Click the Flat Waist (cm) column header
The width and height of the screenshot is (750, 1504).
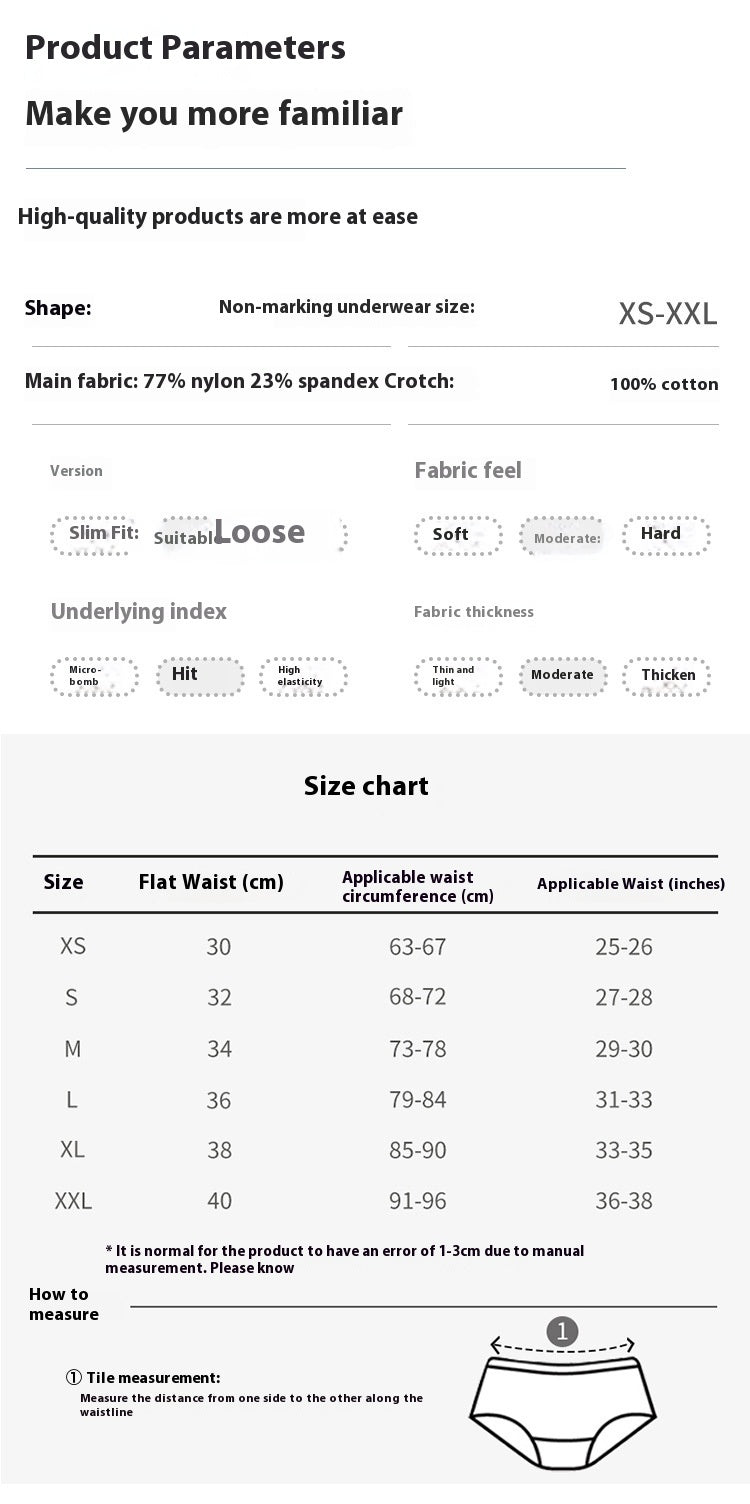point(211,882)
